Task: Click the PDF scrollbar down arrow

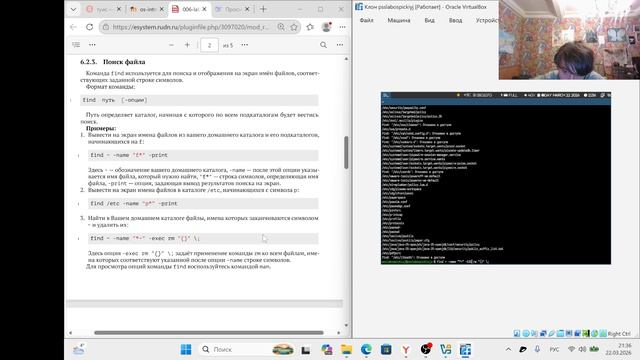Action: pos(346,325)
